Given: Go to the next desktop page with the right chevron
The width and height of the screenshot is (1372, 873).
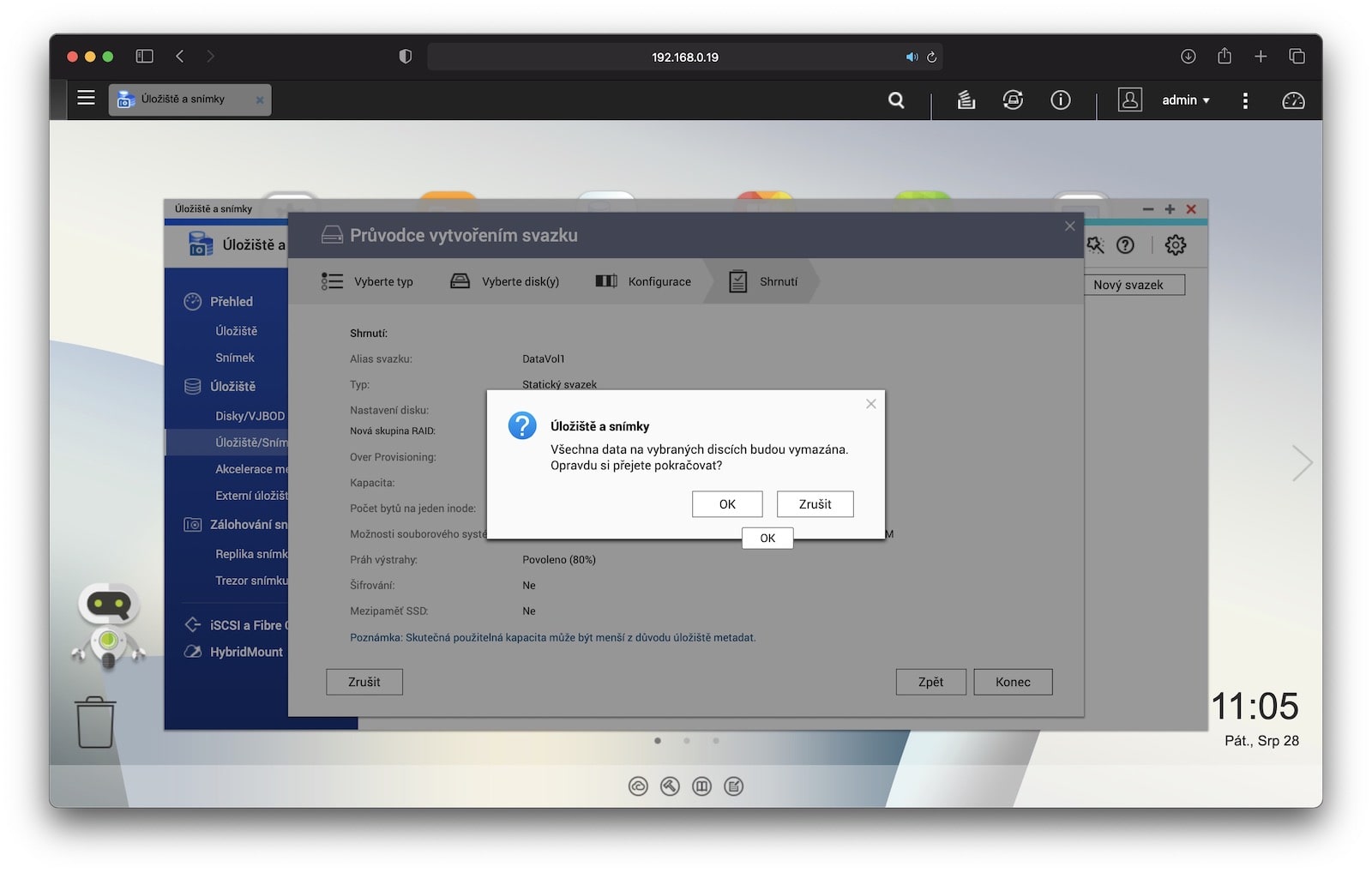Looking at the screenshot, I should (1302, 463).
